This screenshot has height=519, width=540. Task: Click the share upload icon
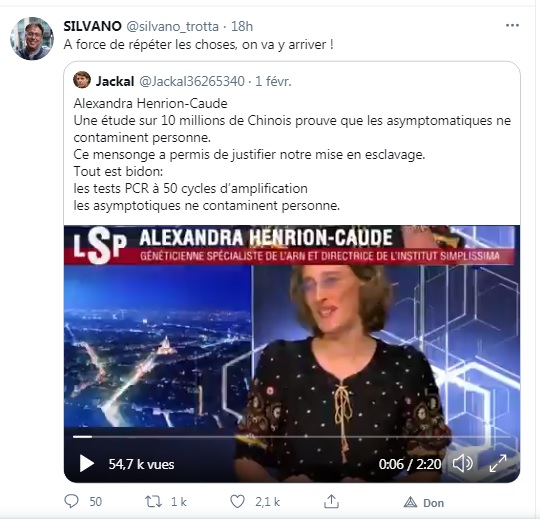[x=331, y=501]
